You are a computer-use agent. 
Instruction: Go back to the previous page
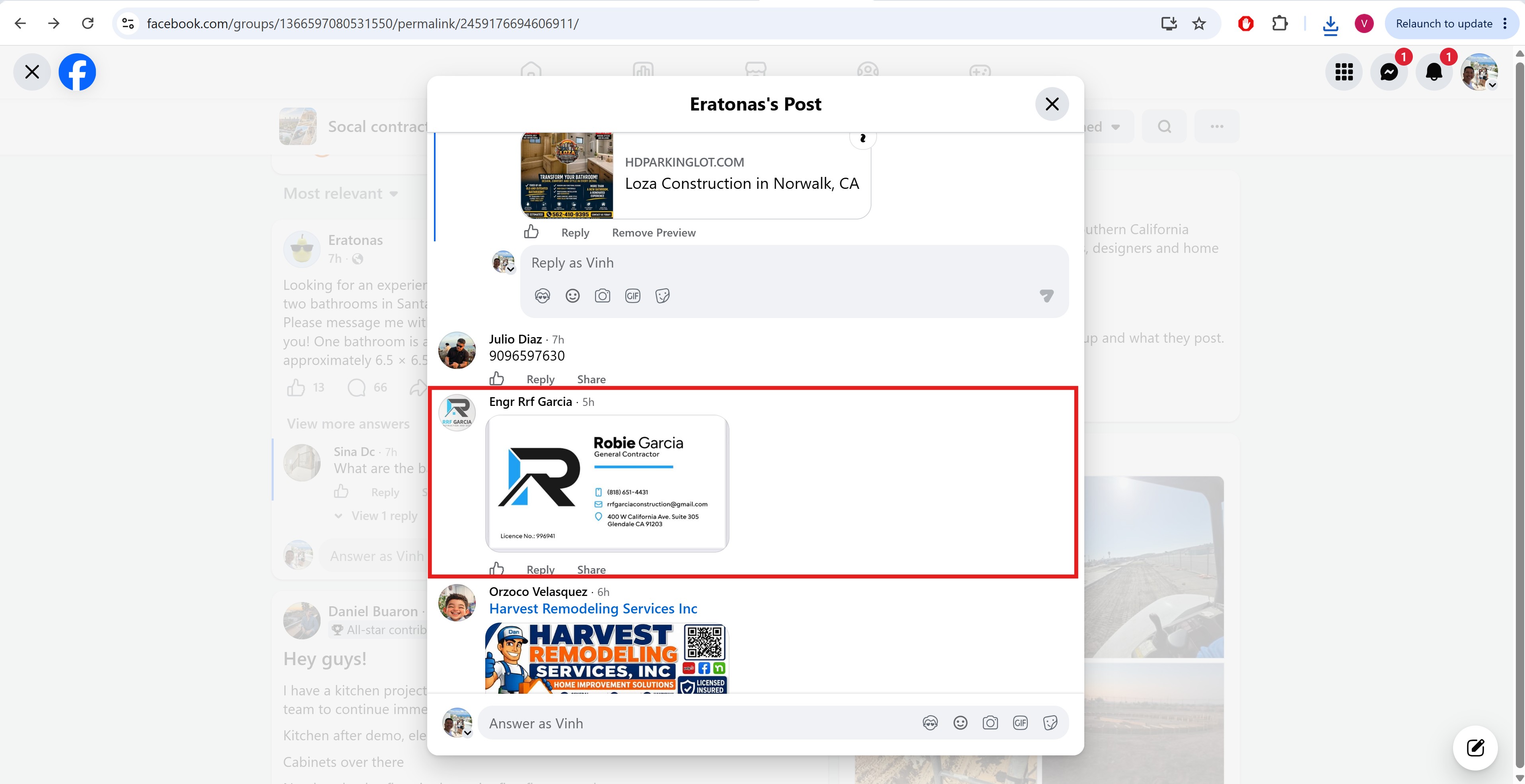[x=20, y=23]
